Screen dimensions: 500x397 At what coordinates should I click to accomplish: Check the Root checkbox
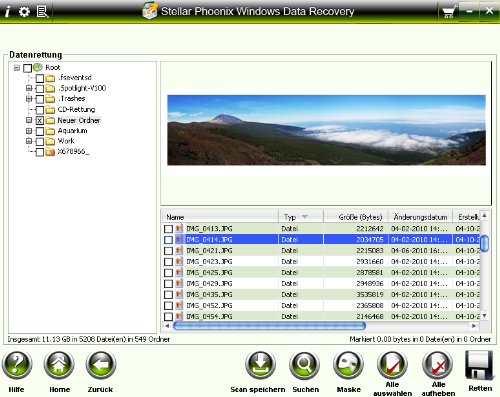(x=27, y=68)
